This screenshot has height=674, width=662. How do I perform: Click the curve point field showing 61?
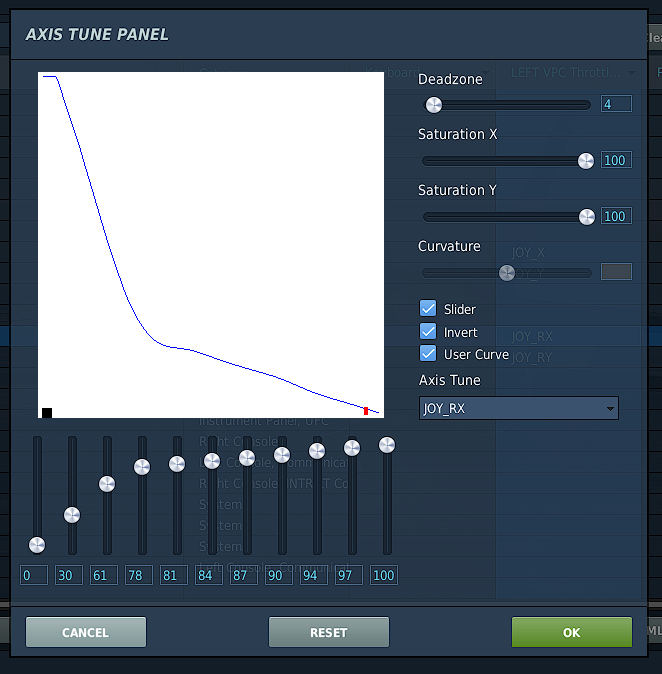click(104, 575)
